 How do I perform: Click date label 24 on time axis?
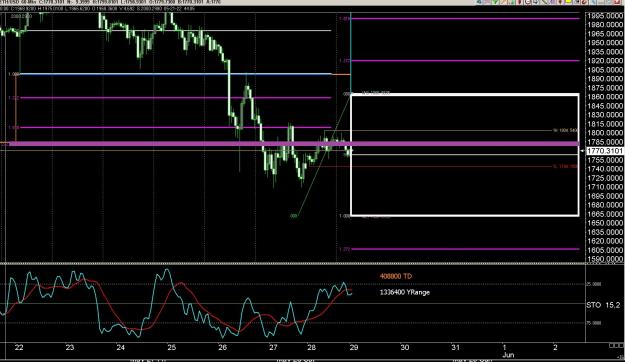tap(120, 347)
